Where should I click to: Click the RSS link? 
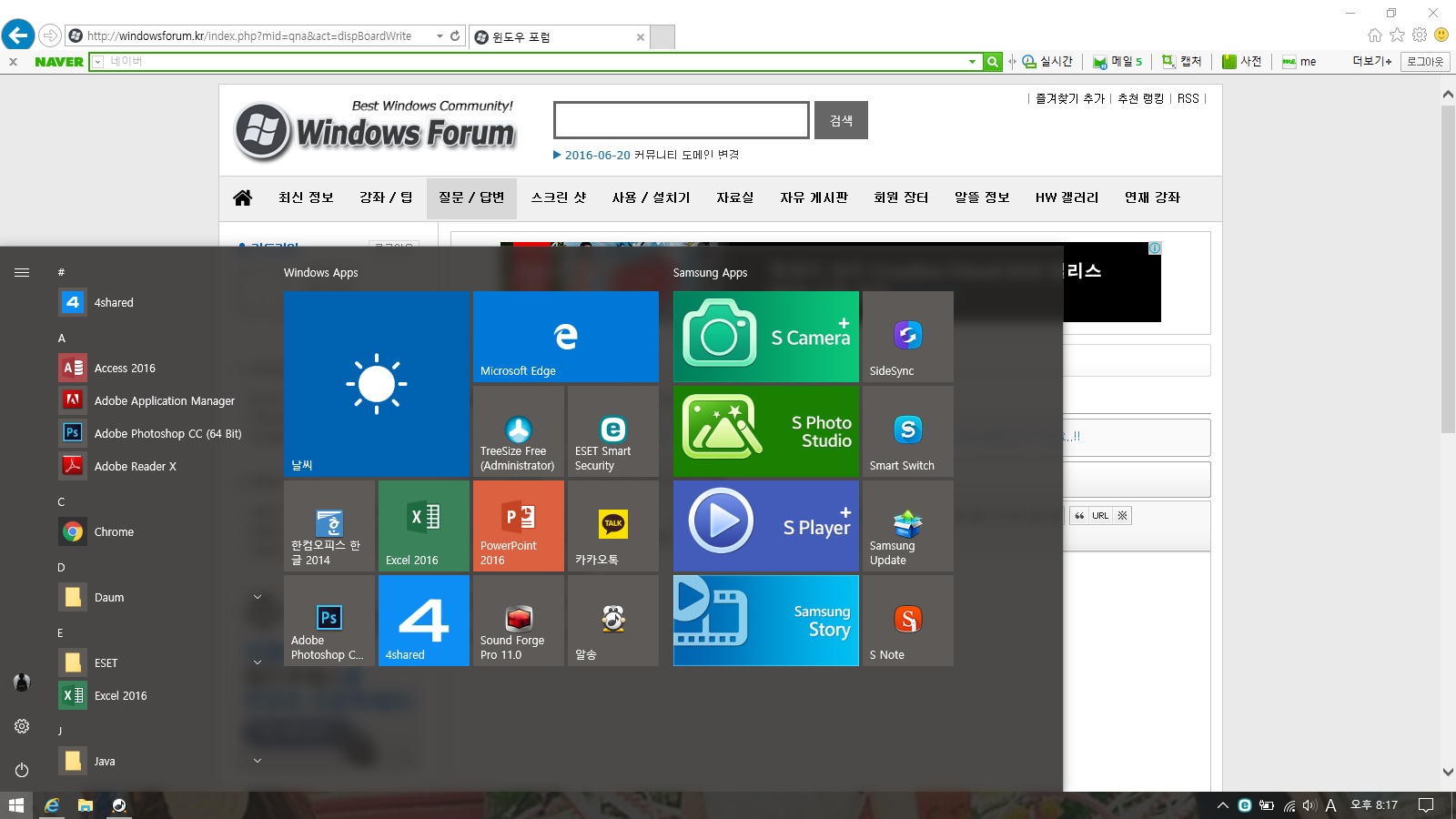[x=1188, y=98]
